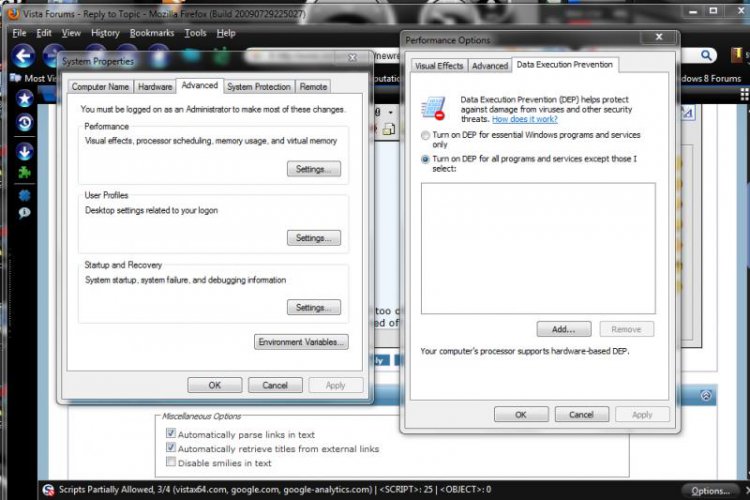The image size is (750, 500).
Task: Open the How does it work link
Action: pos(525,119)
